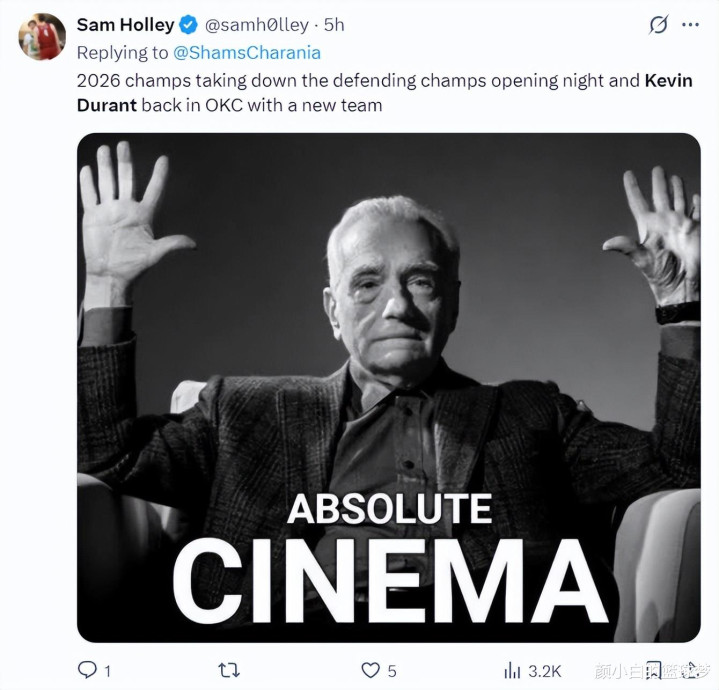Open the three-dot more options menu

[691, 25]
